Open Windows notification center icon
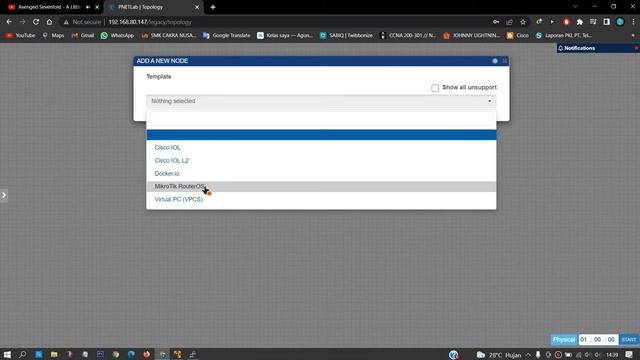The height and width of the screenshot is (360, 640). click(x=629, y=355)
